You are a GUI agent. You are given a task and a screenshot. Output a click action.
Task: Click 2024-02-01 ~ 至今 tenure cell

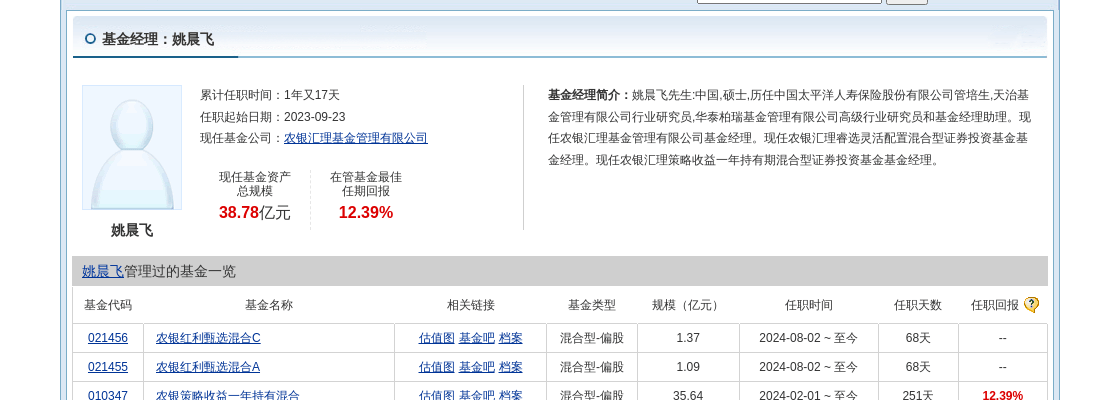[809, 395]
